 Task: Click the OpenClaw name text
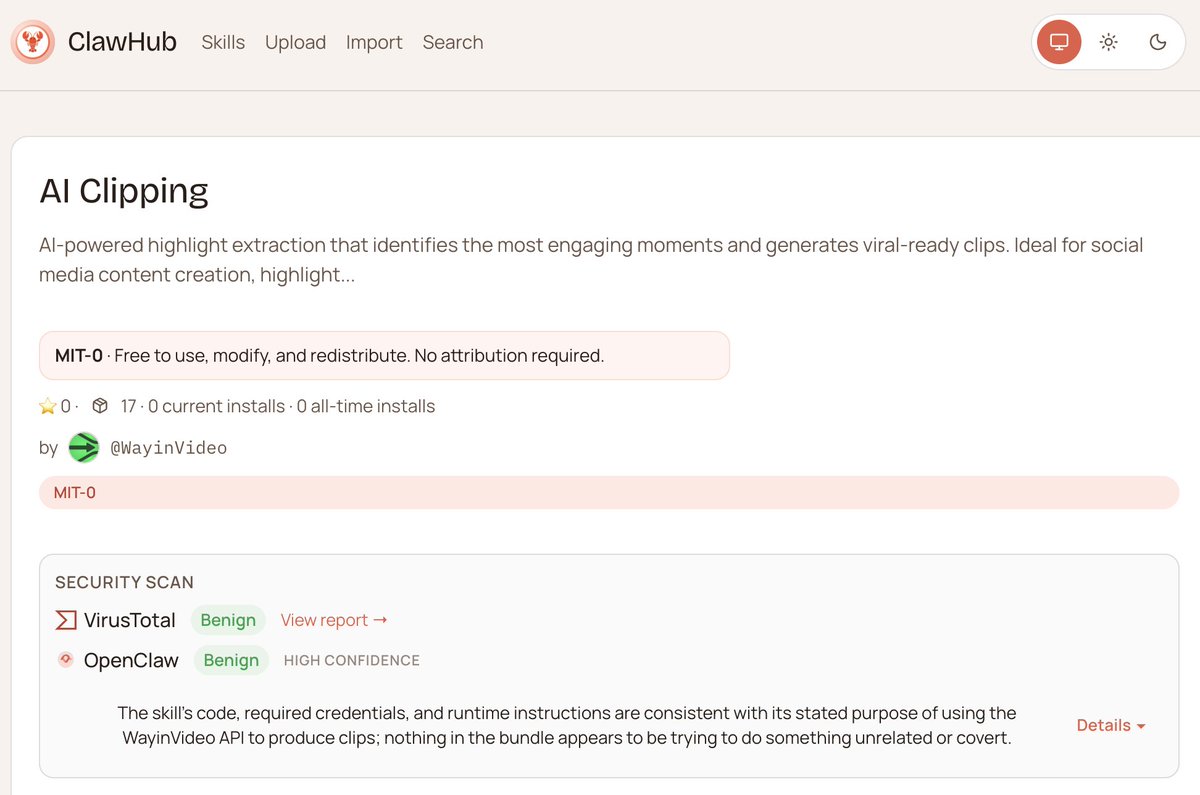click(x=131, y=660)
